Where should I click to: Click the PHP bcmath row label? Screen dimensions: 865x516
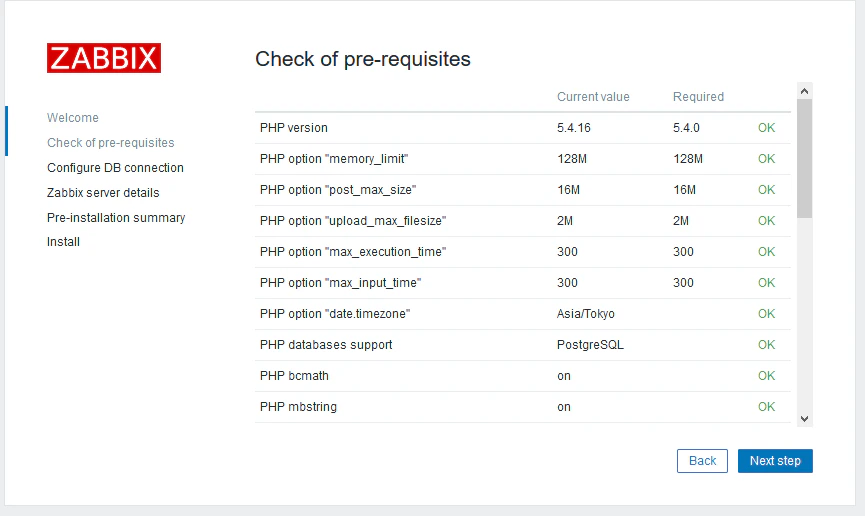pyautogui.click(x=294, y=376)
